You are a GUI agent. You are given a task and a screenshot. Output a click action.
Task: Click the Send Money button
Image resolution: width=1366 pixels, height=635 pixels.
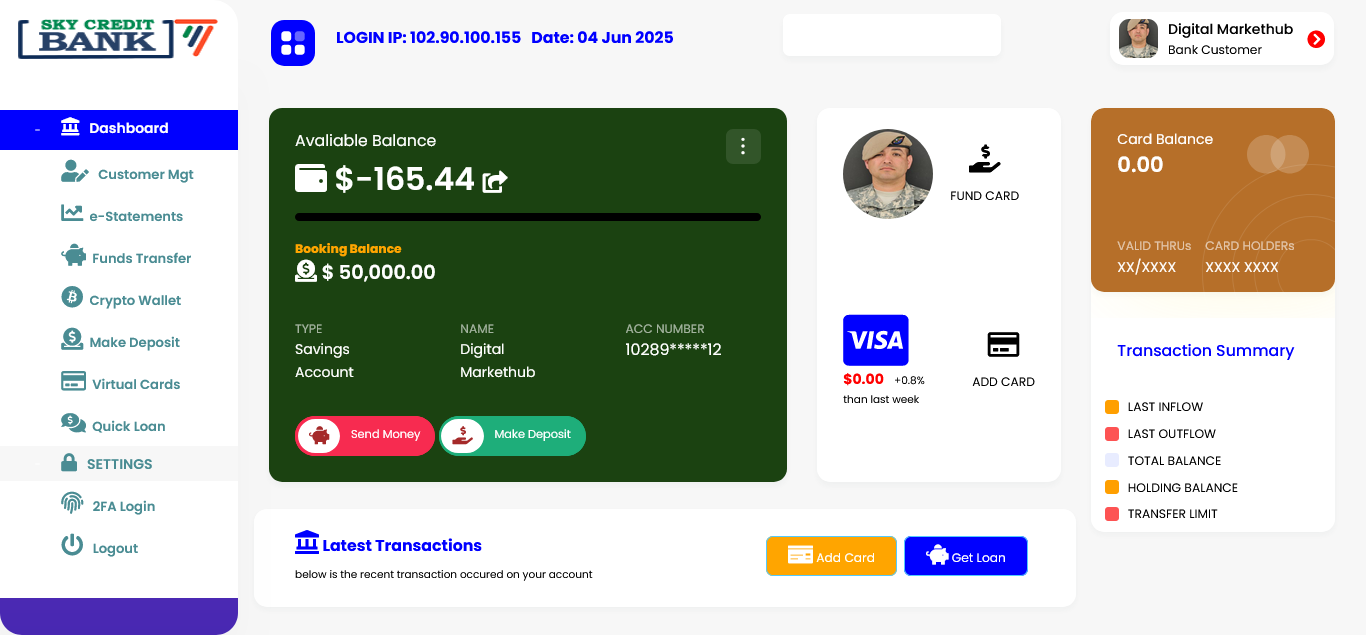click(364, 435)
